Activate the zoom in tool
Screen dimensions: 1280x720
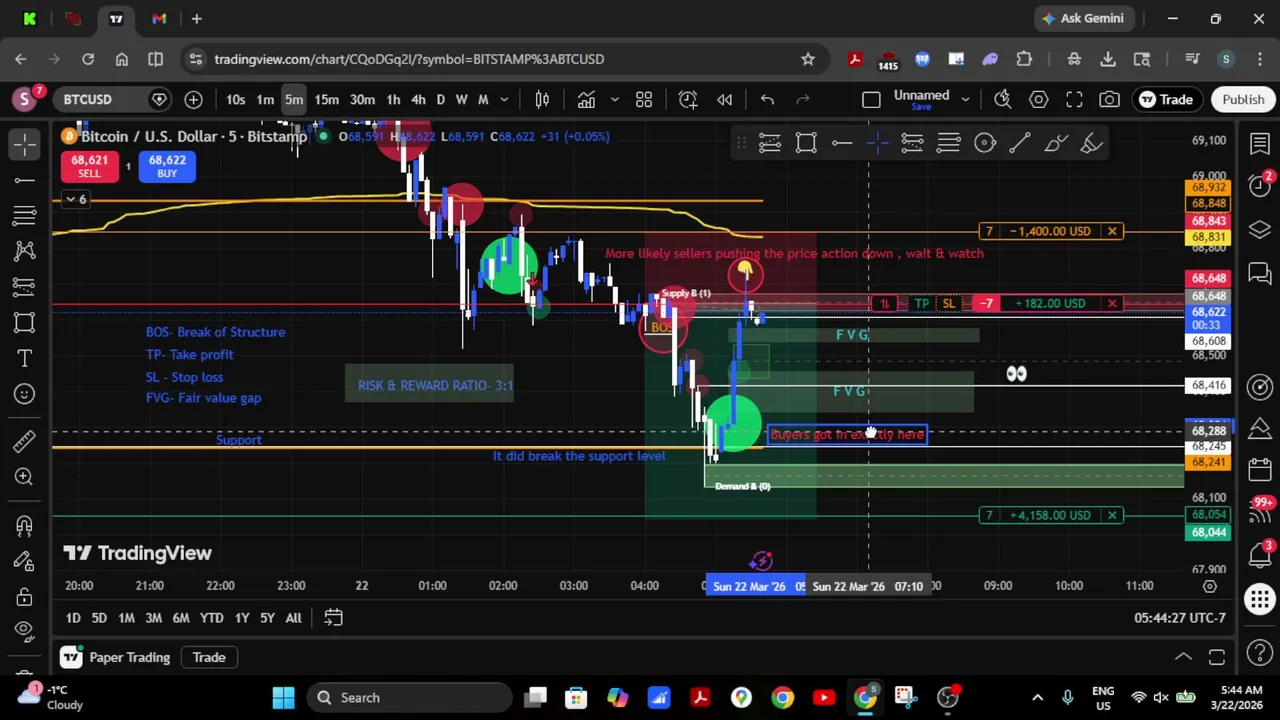pos(25,477)
